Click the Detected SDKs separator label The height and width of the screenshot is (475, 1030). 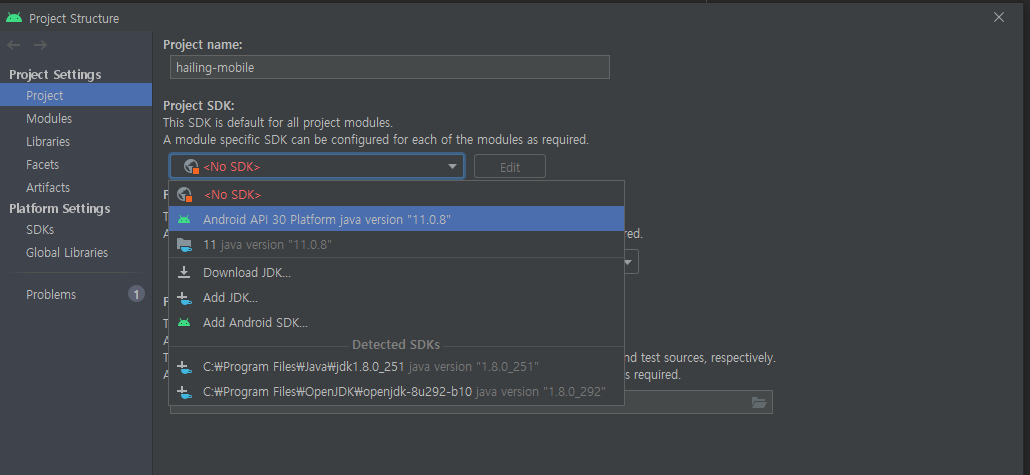(396, 345)
